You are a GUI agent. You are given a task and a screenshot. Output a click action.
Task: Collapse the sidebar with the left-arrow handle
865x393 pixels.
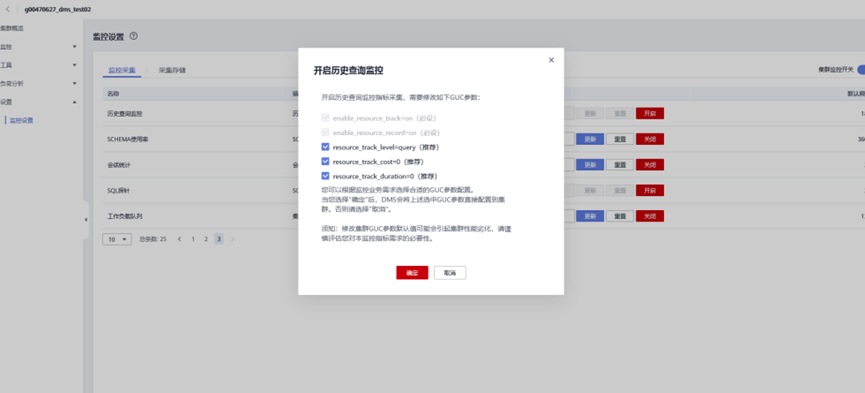(x=86, y=220)
